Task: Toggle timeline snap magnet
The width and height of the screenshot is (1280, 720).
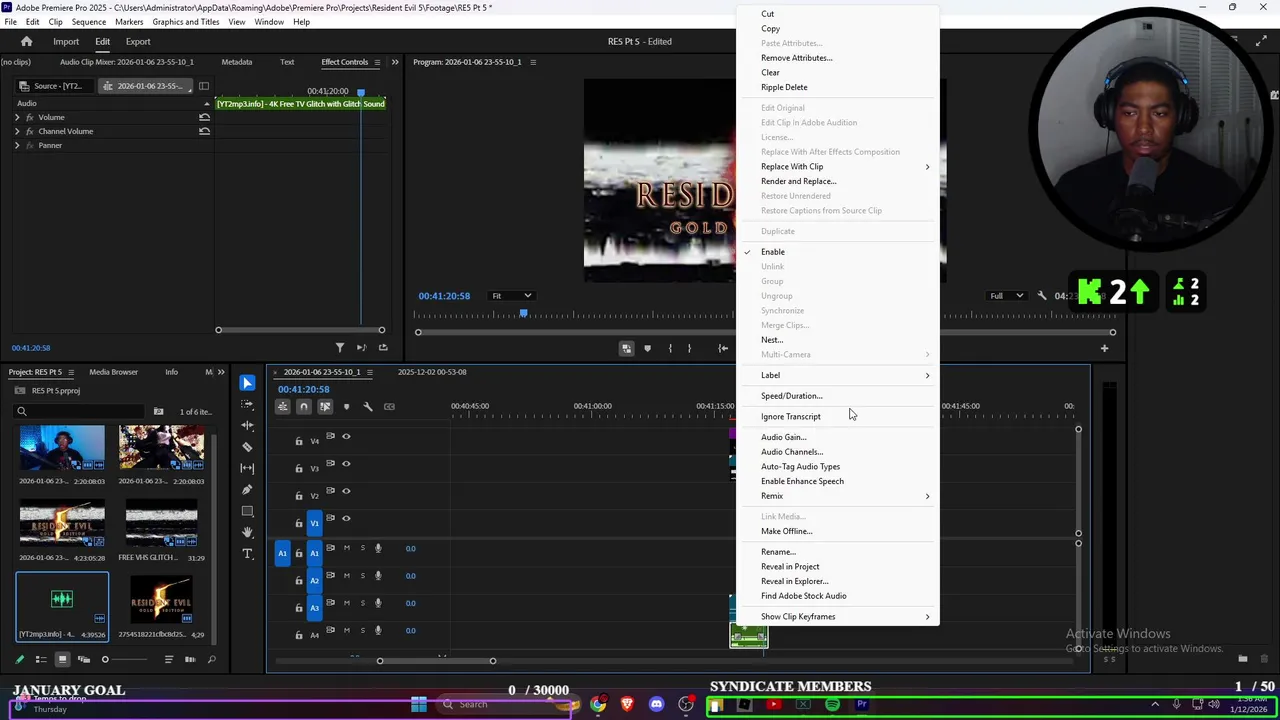Action: (x=304, y=406)
